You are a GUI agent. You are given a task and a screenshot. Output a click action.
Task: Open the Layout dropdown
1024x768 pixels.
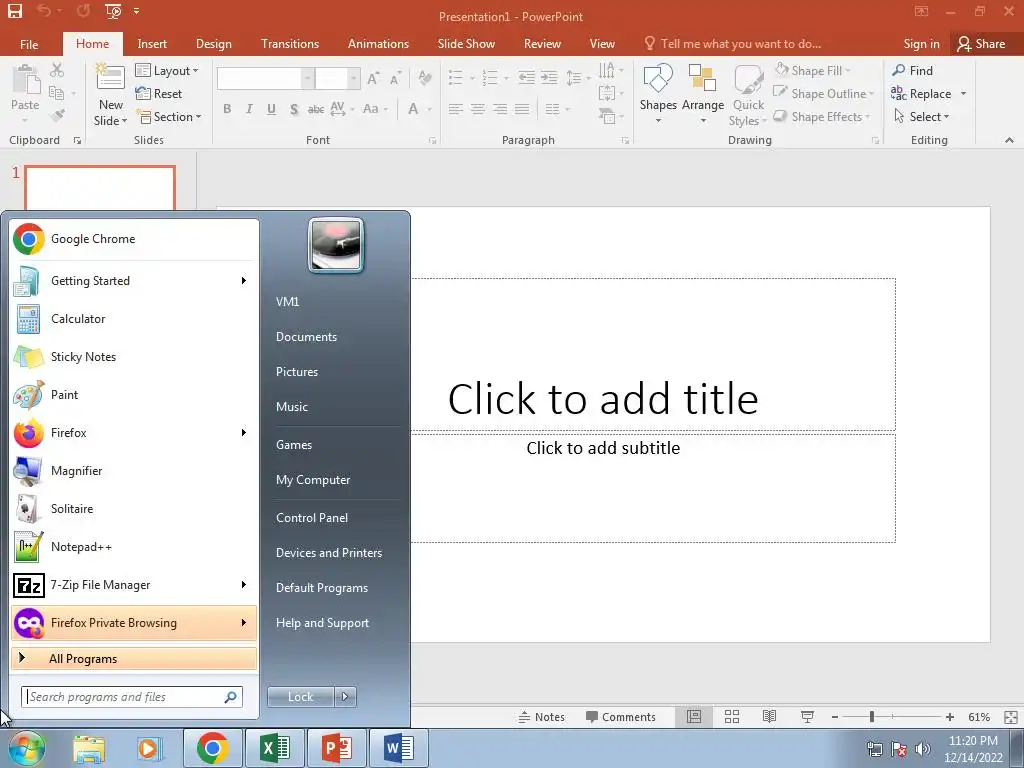click(167, 71)
